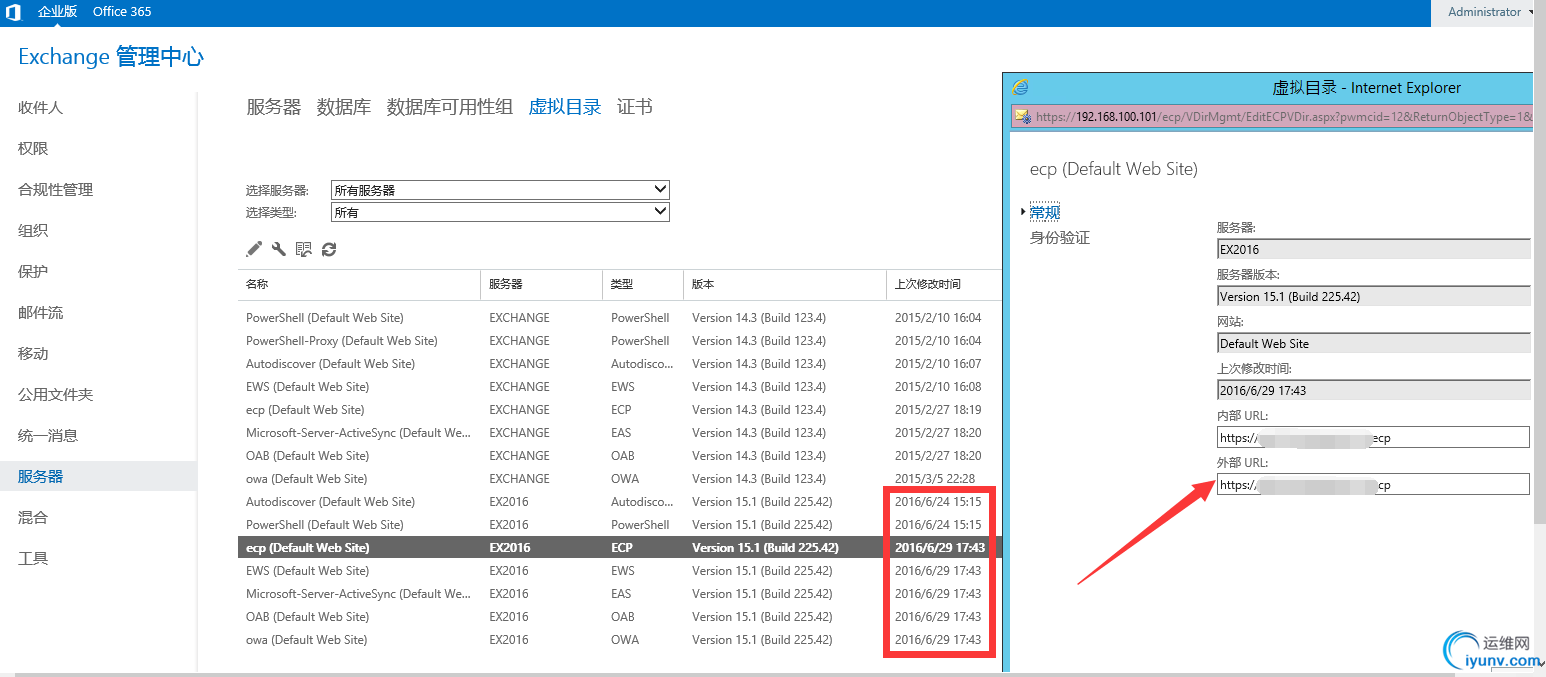The height and width of the screenshot is (677, 1546).
Task: Click the 2016/6/29 17:43 field in popup
Action: pyautogui.click(x=1373, y=390)
